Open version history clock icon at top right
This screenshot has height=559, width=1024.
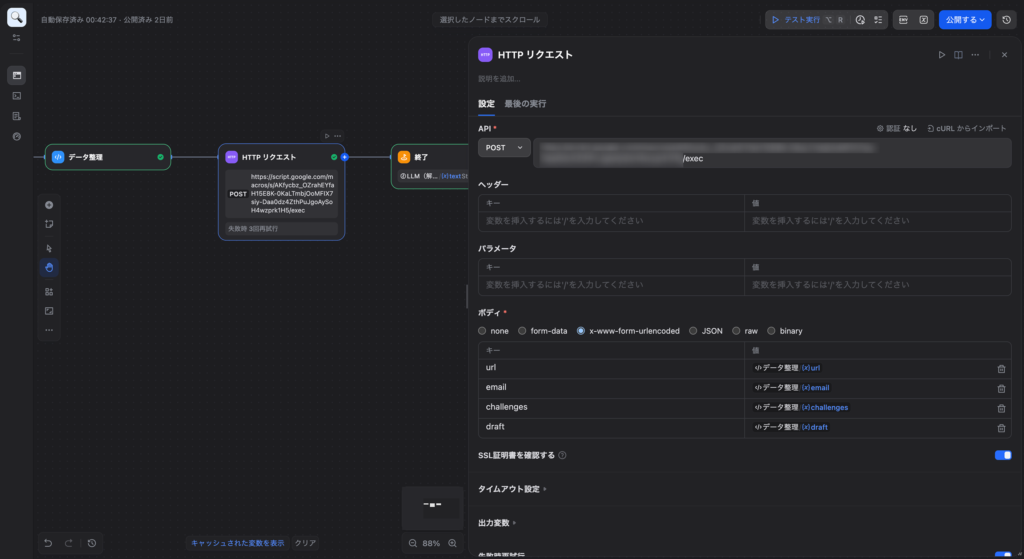click(1006, 20)
